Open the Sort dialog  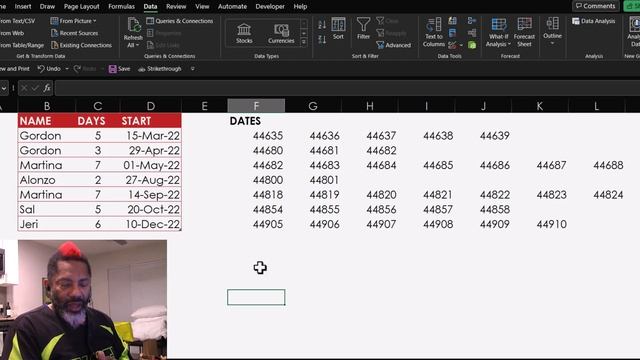[x=338, y=29]
